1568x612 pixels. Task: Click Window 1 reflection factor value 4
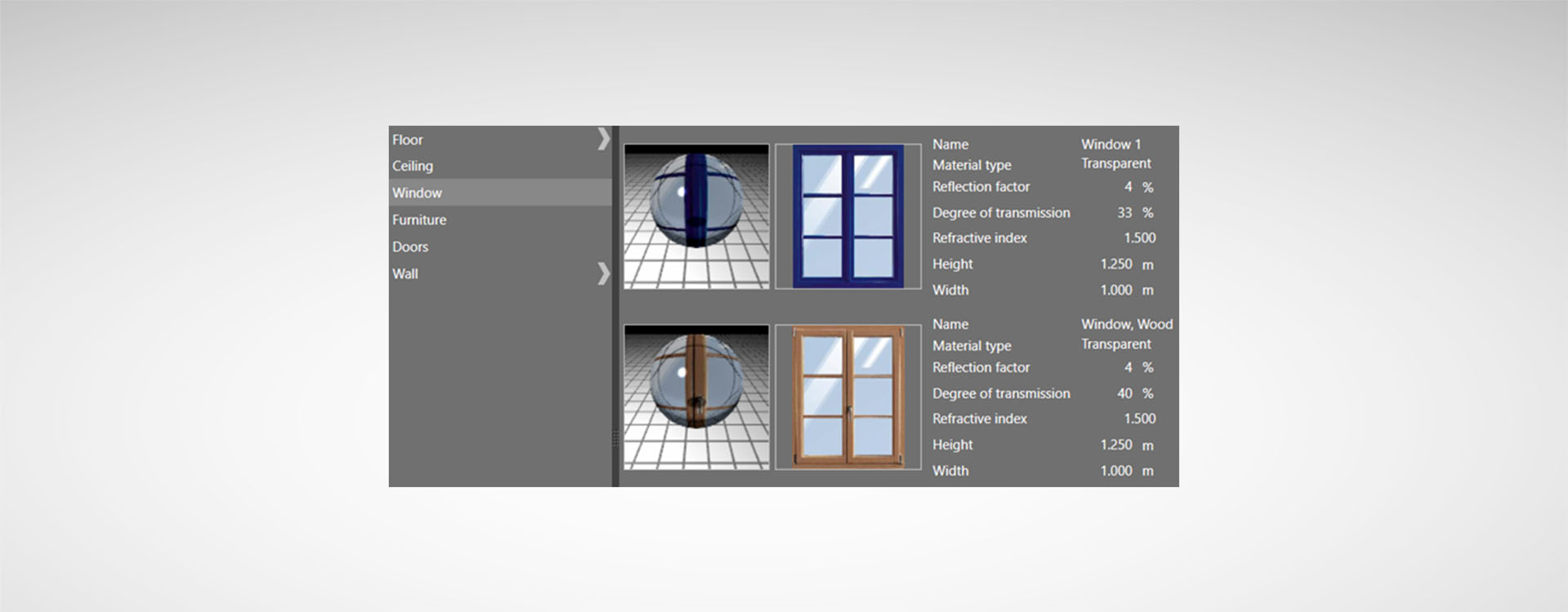coord(1128,187)
